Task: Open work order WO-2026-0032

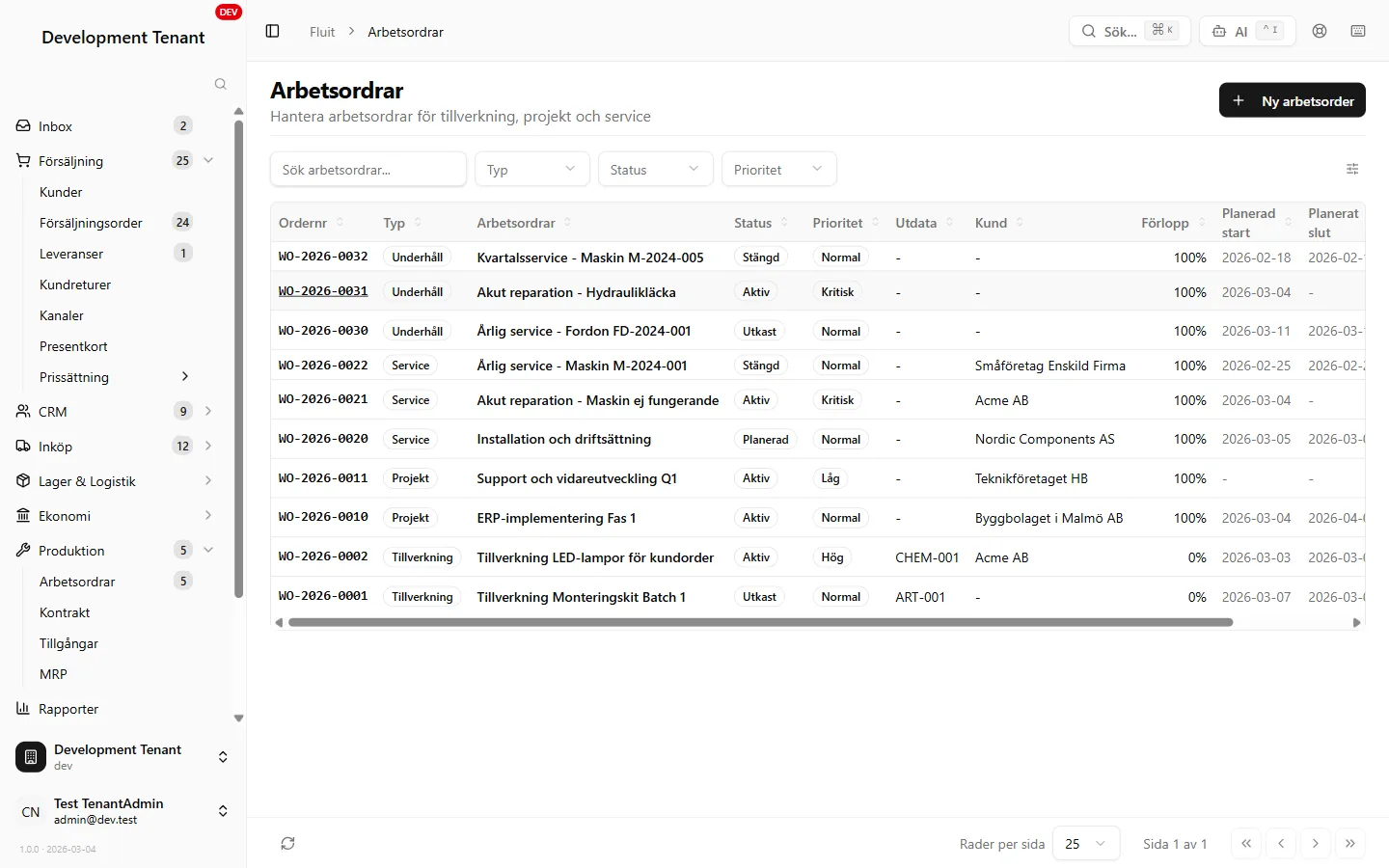Action: 323,257
